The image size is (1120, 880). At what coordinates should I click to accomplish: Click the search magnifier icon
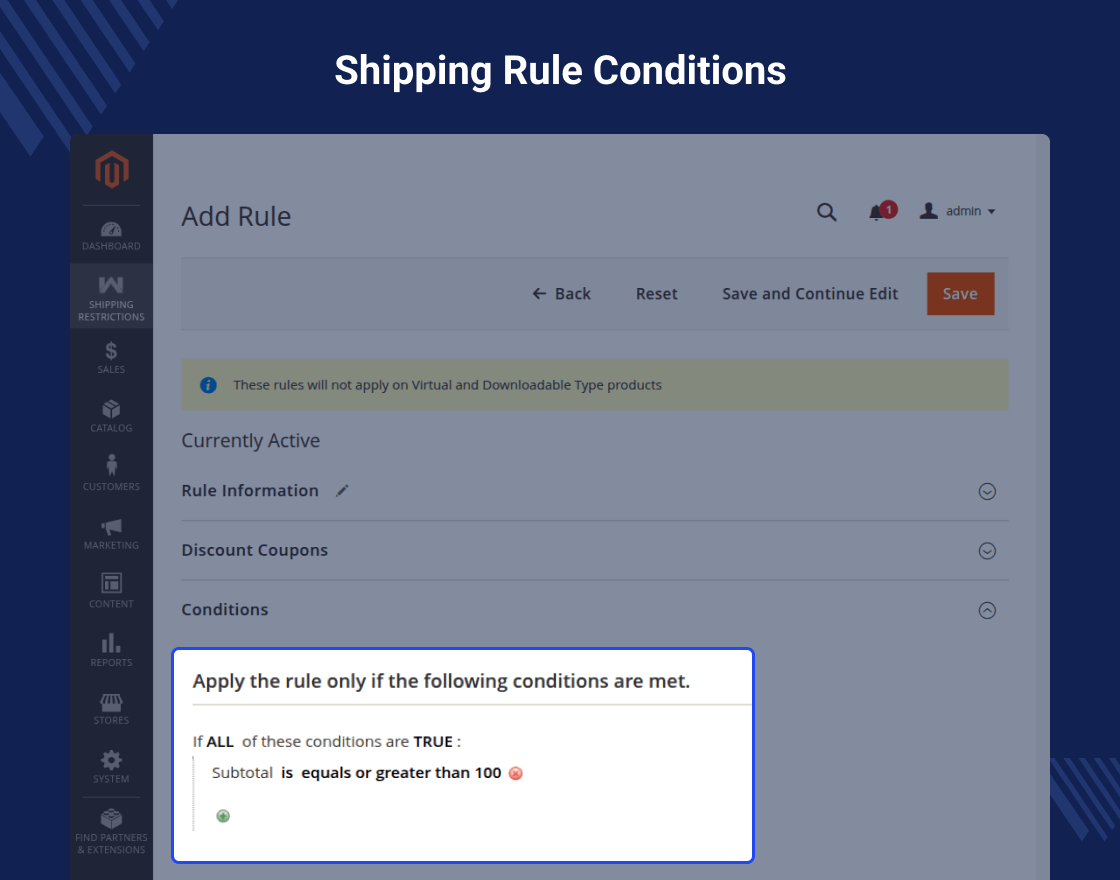click(x=827, y=212)
